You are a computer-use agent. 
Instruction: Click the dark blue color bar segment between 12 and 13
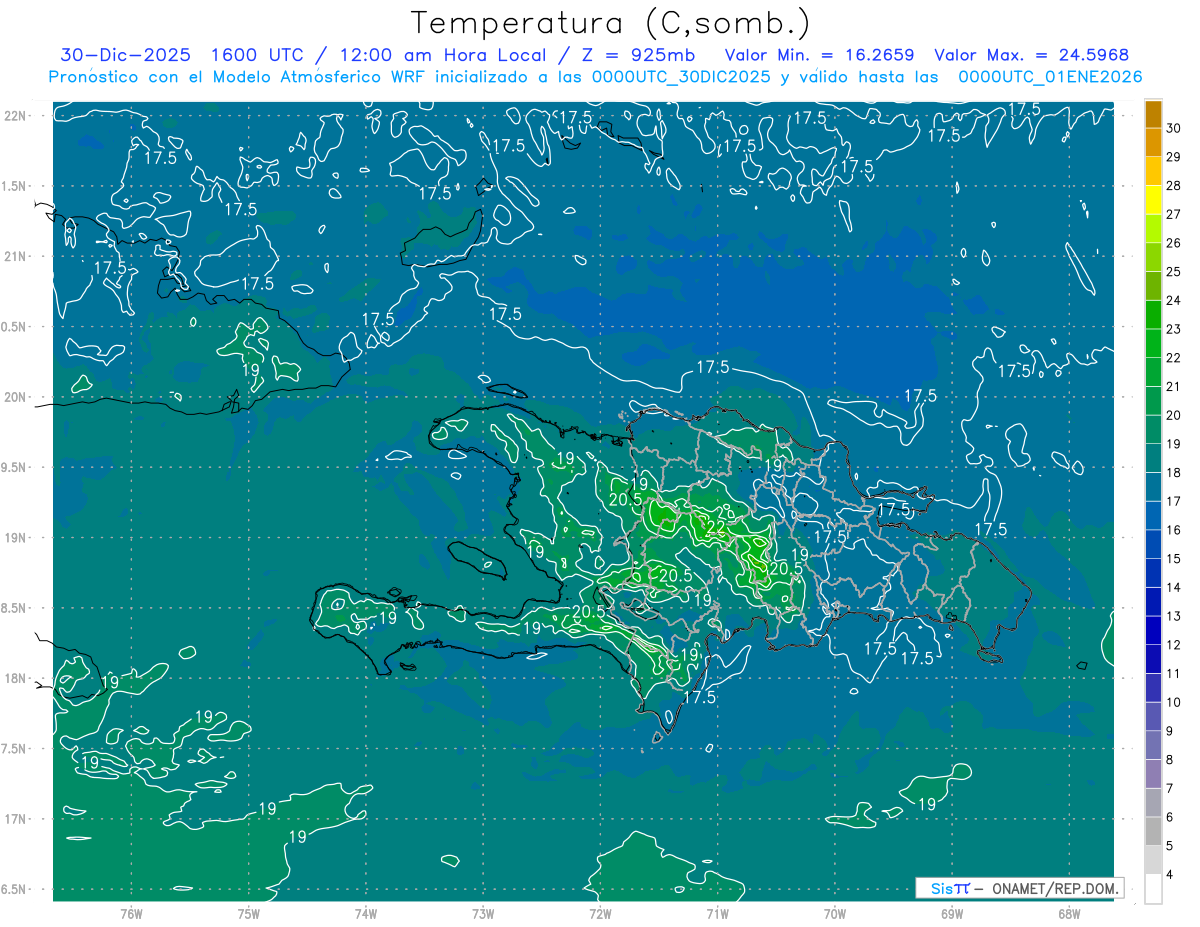1153,630
